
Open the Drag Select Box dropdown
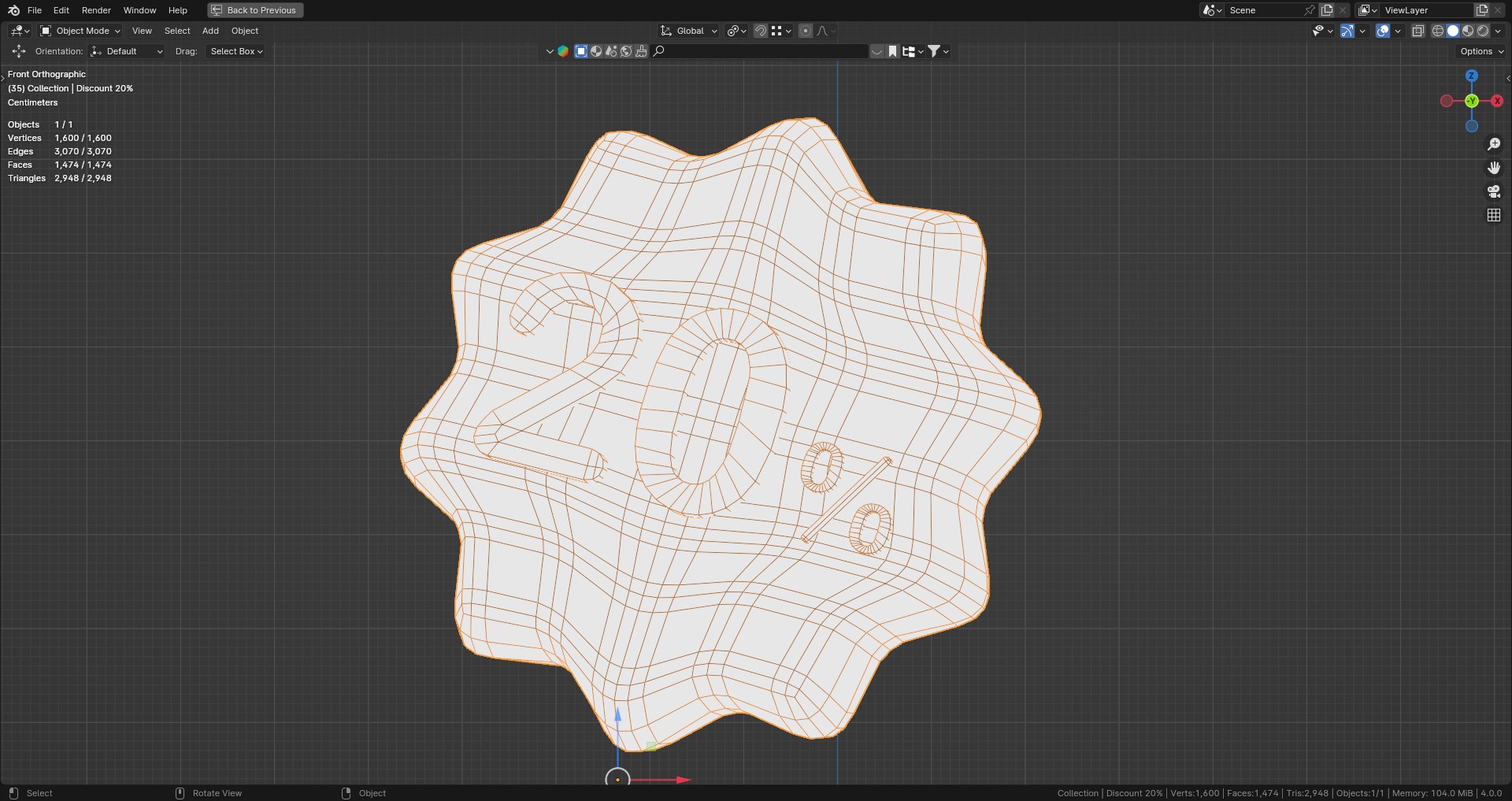[x=235, y=51]
